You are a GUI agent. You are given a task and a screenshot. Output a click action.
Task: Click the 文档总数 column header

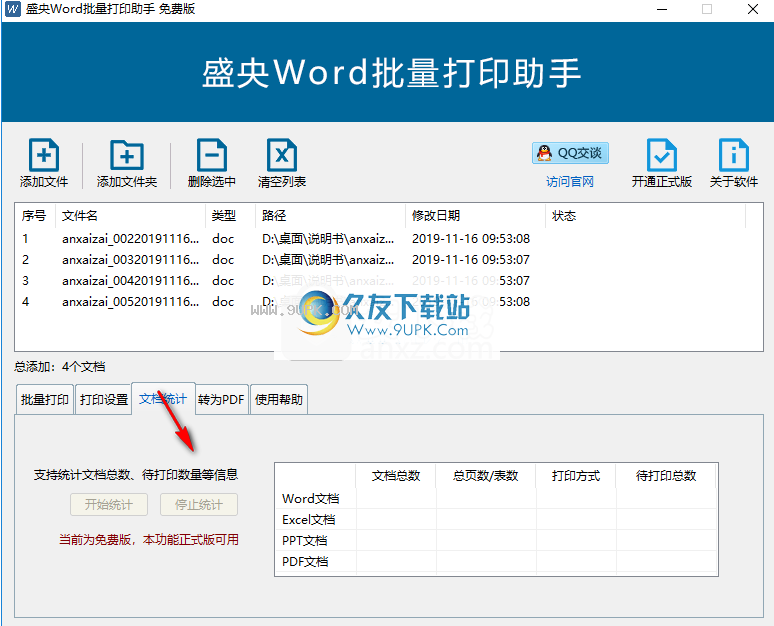[x=396, y=475]
